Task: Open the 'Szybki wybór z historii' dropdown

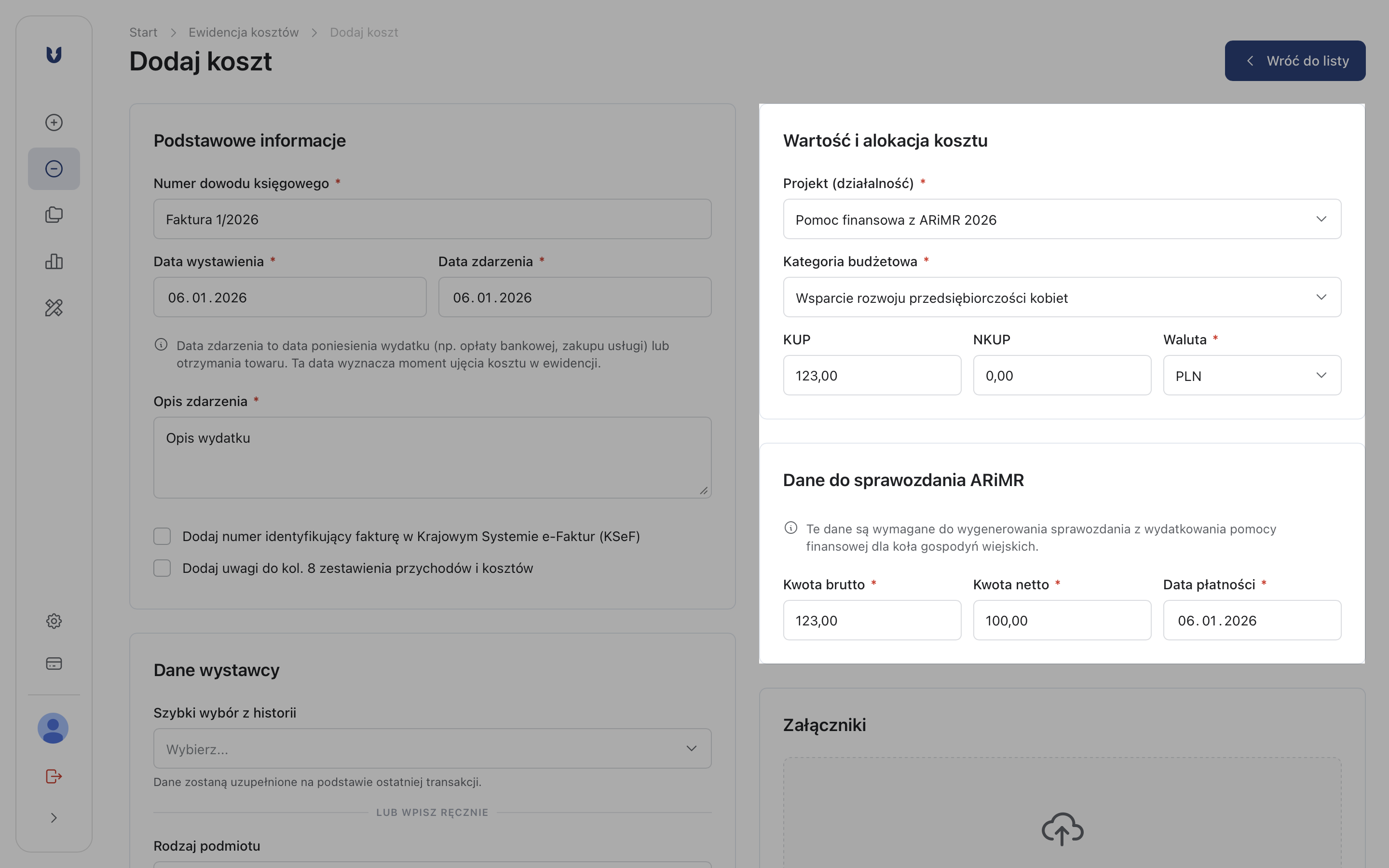Action: point(432,748)
